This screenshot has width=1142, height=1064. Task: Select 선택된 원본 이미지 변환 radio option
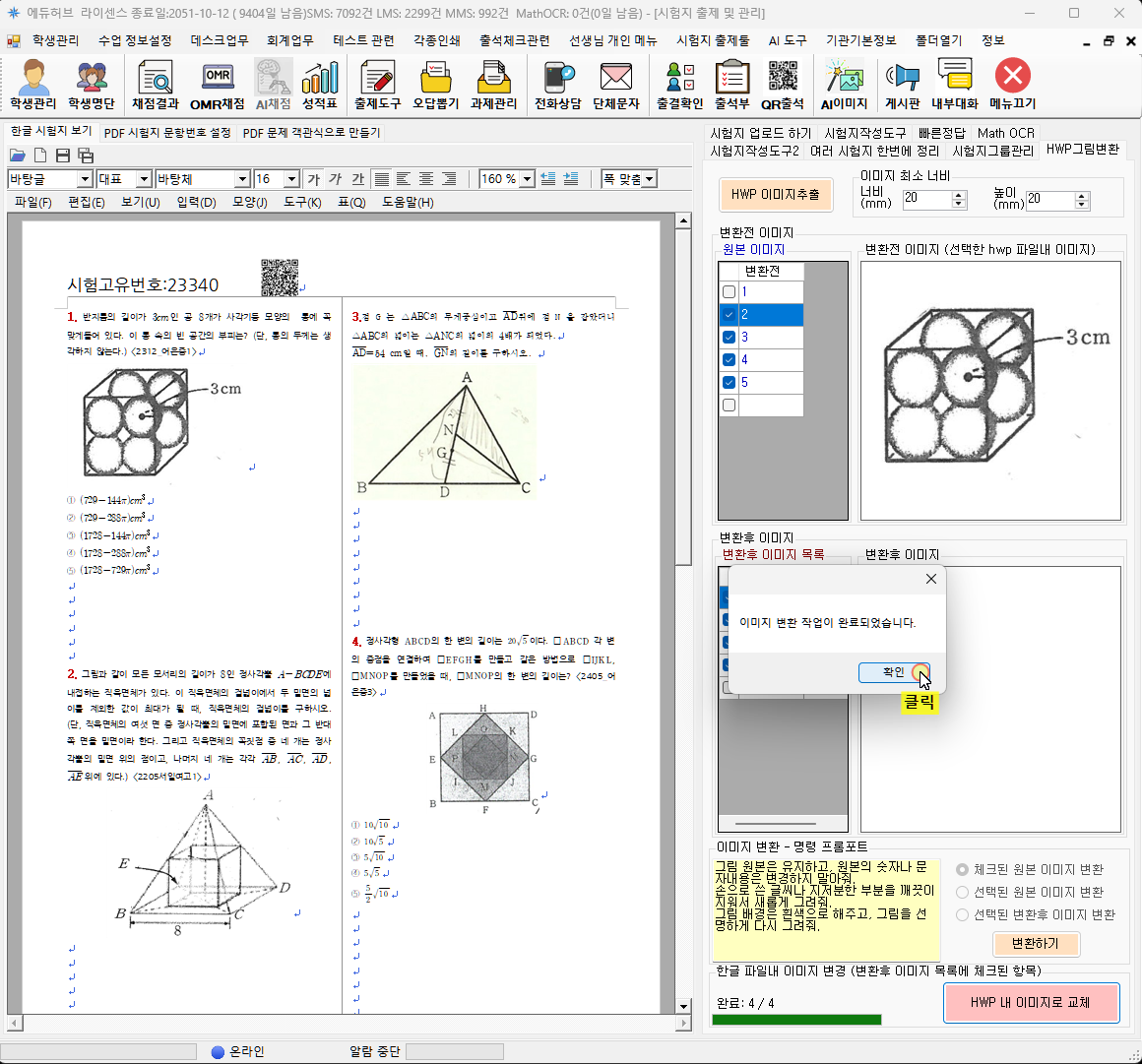963,893
